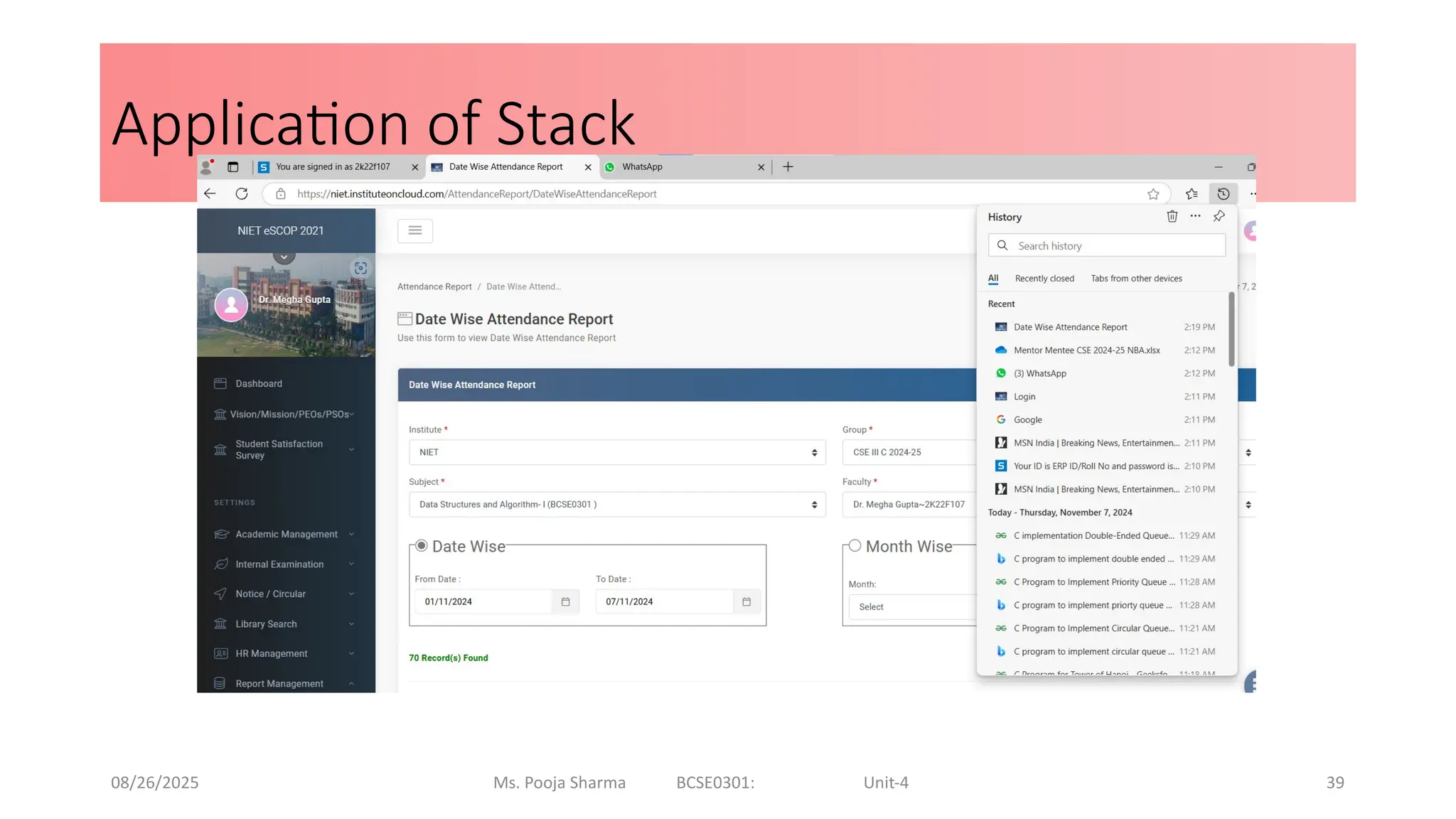Open the Group dropdown CSE III C 2024-25

[x=910, y=452]
